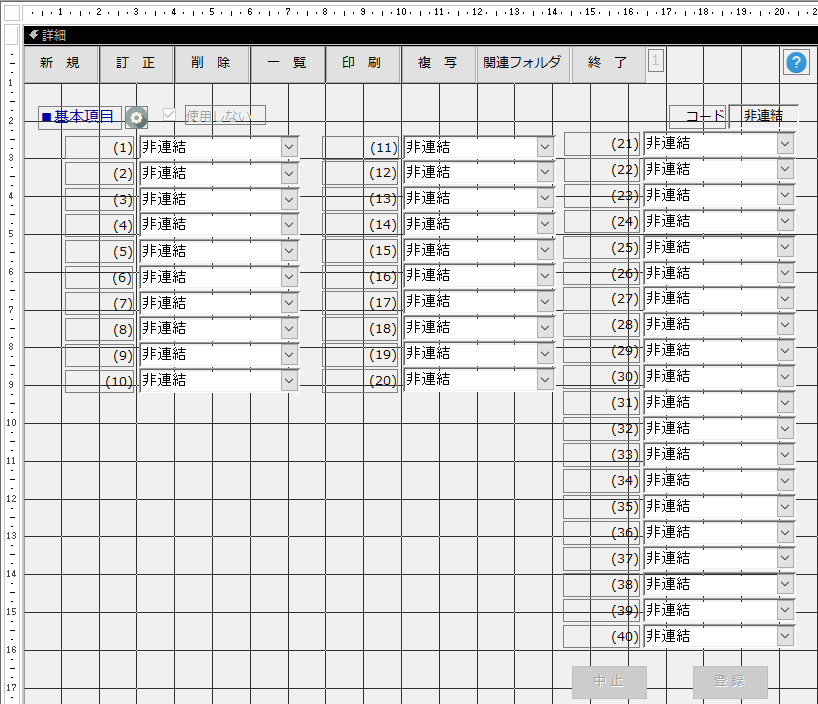Select the (28) label box
This screenshot has width=818, height=704.
coord(602,325)
